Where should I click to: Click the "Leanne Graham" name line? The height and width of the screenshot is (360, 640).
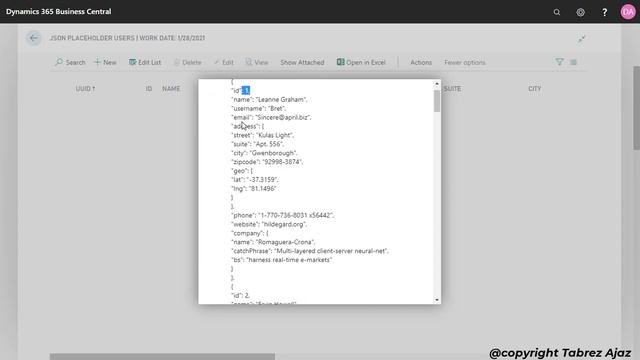[x=269, y=100]
